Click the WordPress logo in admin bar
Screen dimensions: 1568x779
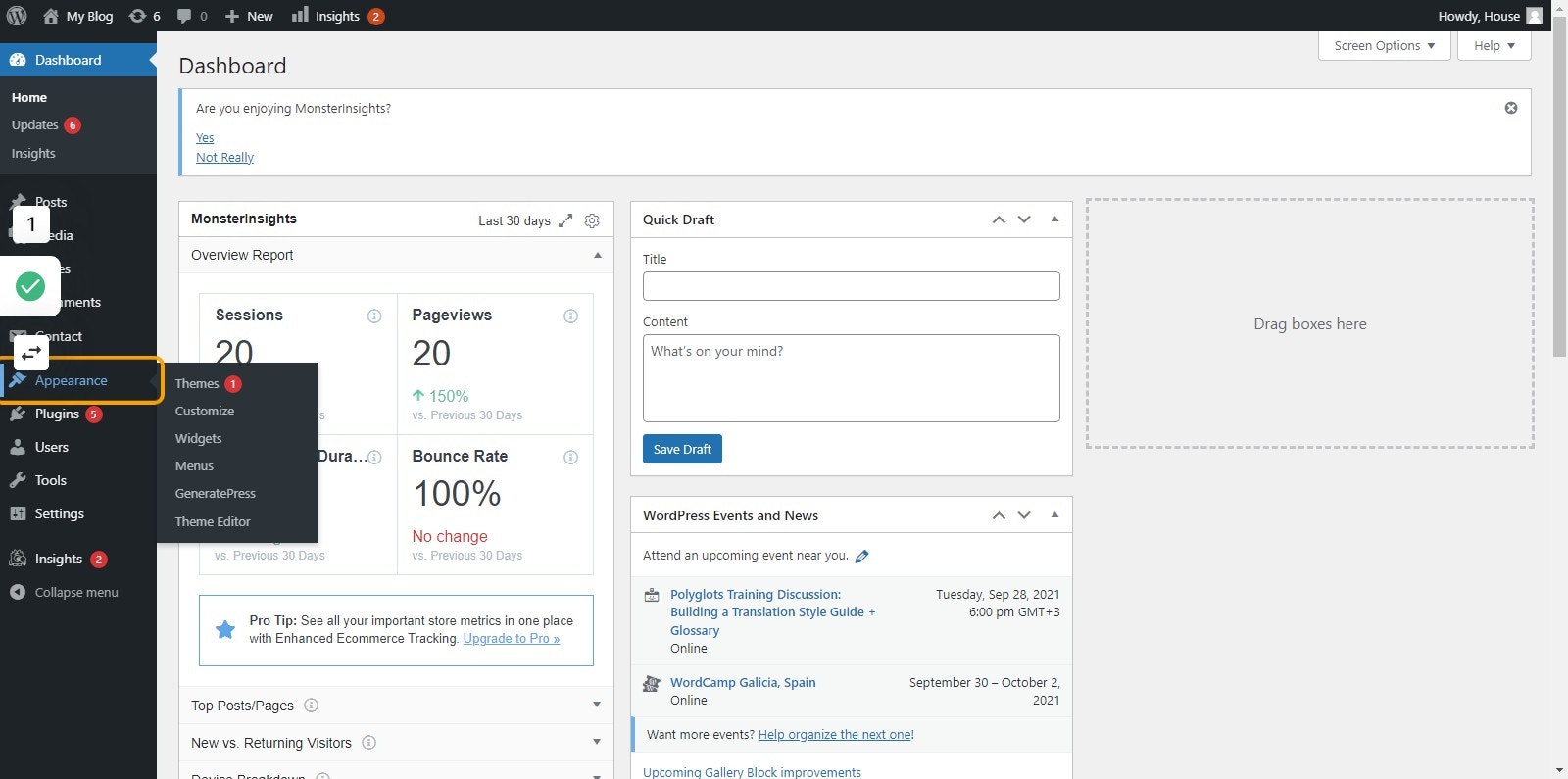17,16
